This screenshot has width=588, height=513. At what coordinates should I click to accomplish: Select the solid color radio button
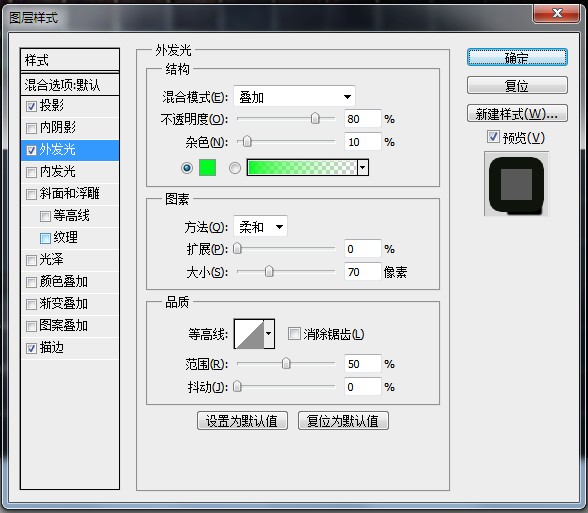(x=187, y=168)
